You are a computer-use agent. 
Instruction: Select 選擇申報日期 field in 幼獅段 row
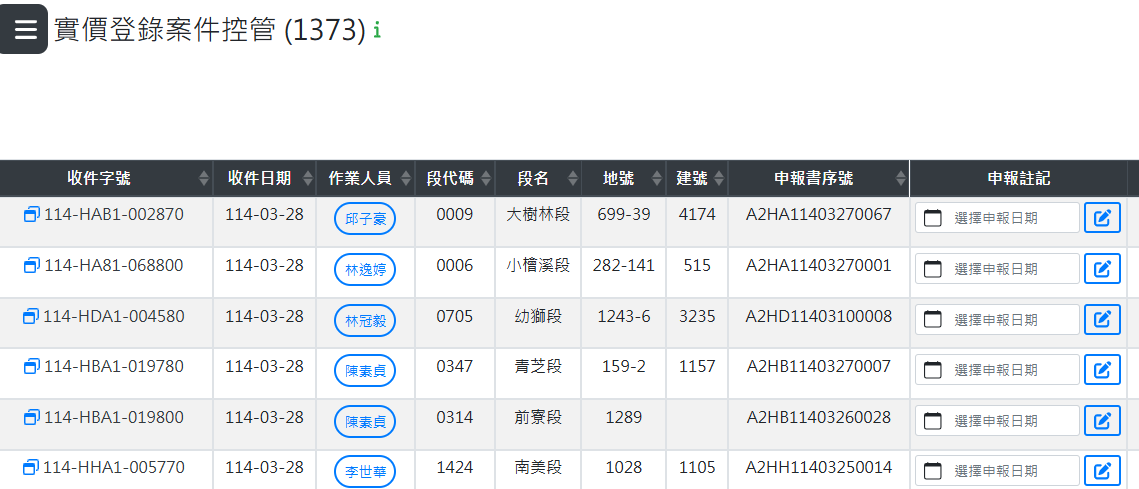click(x=997, y=320)
